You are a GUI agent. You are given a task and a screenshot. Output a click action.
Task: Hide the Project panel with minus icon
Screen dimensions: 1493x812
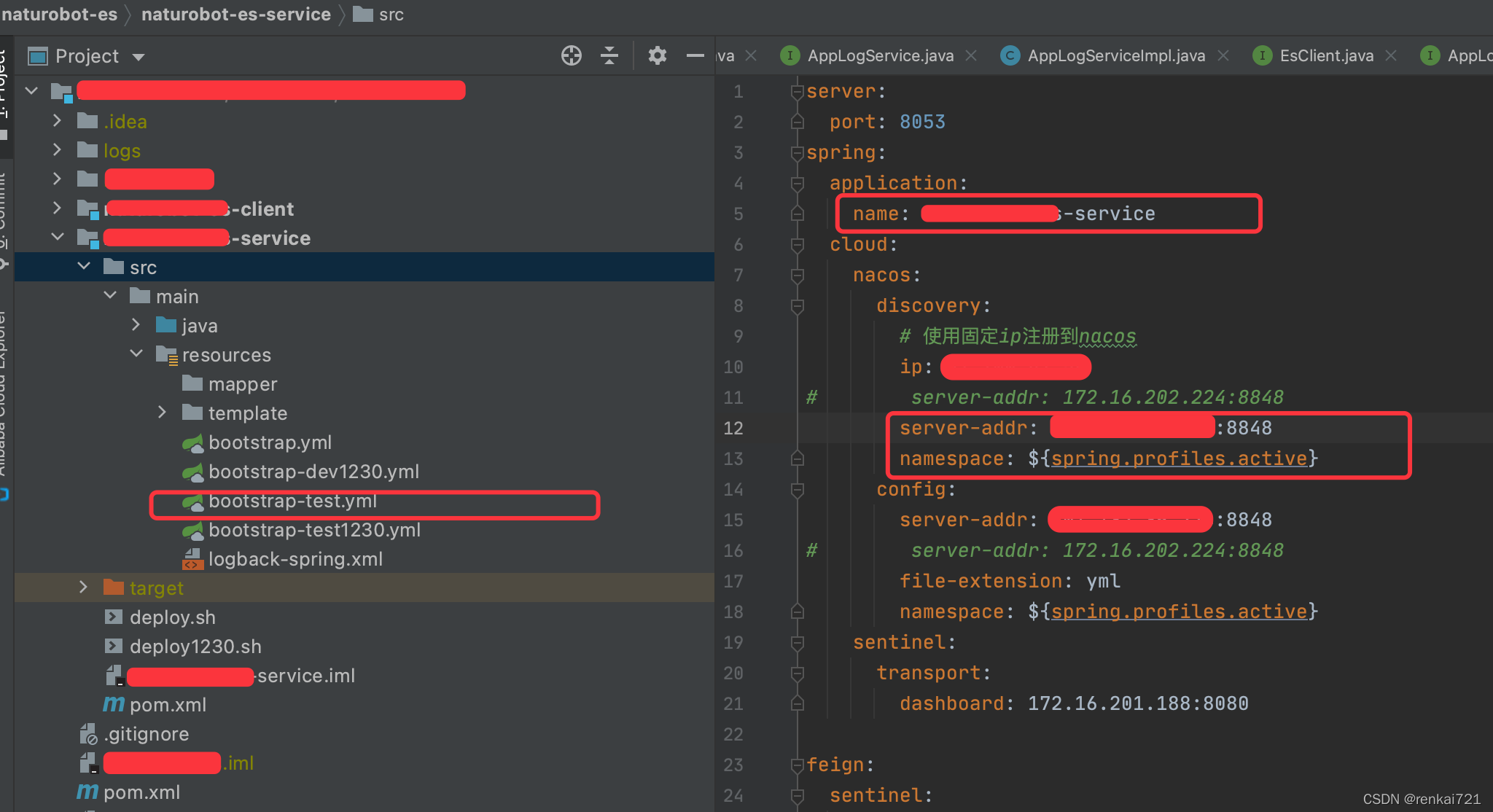click(695, 55)
